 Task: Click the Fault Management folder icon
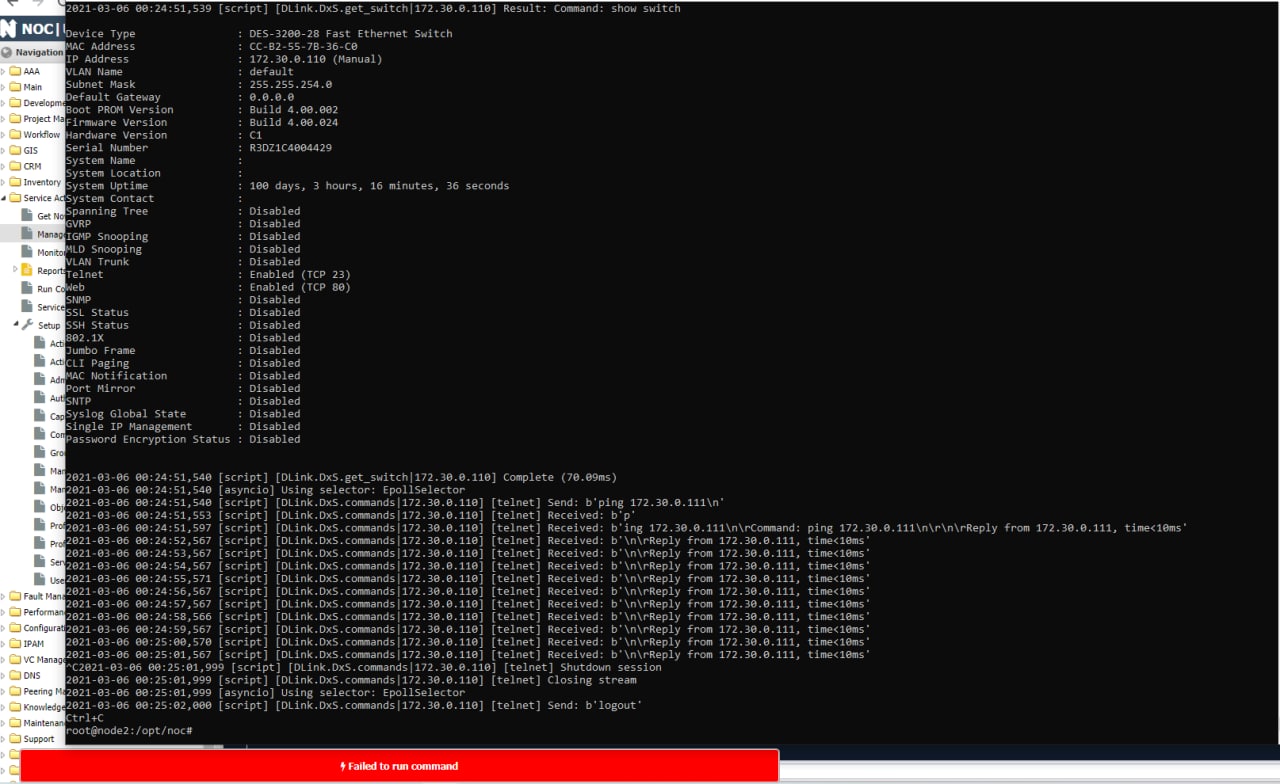point(15,596)
